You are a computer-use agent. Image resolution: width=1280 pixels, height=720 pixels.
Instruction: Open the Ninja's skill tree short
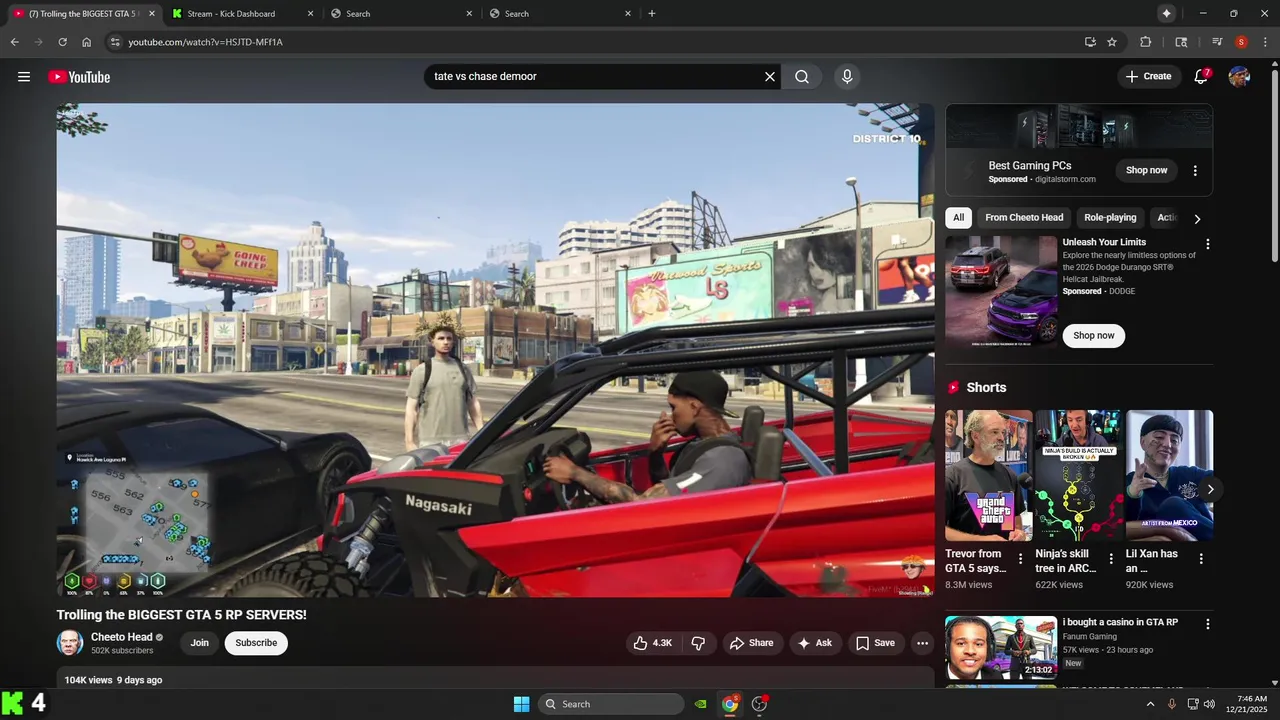[1079, 475]
